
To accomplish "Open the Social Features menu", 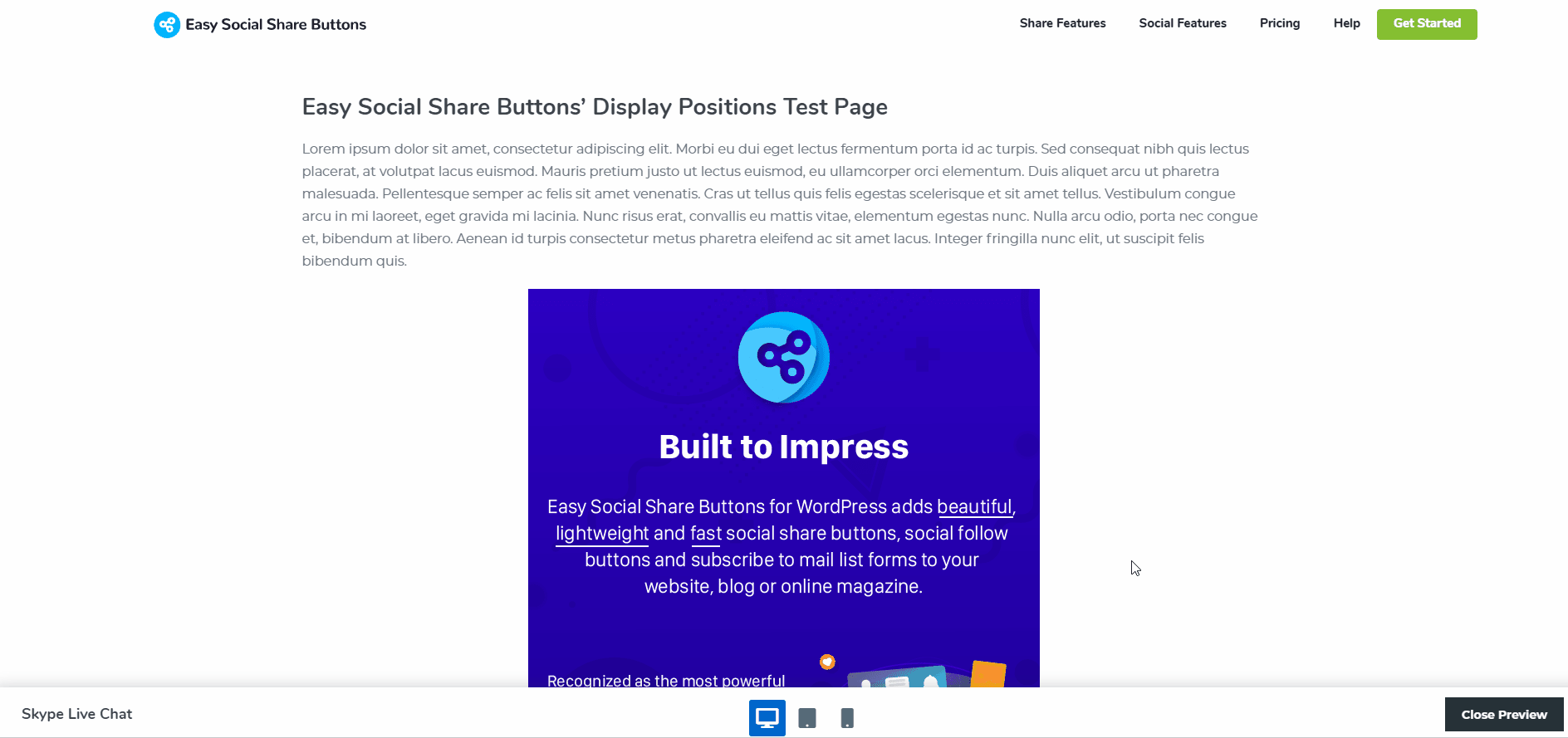I will pos(1182,23).
